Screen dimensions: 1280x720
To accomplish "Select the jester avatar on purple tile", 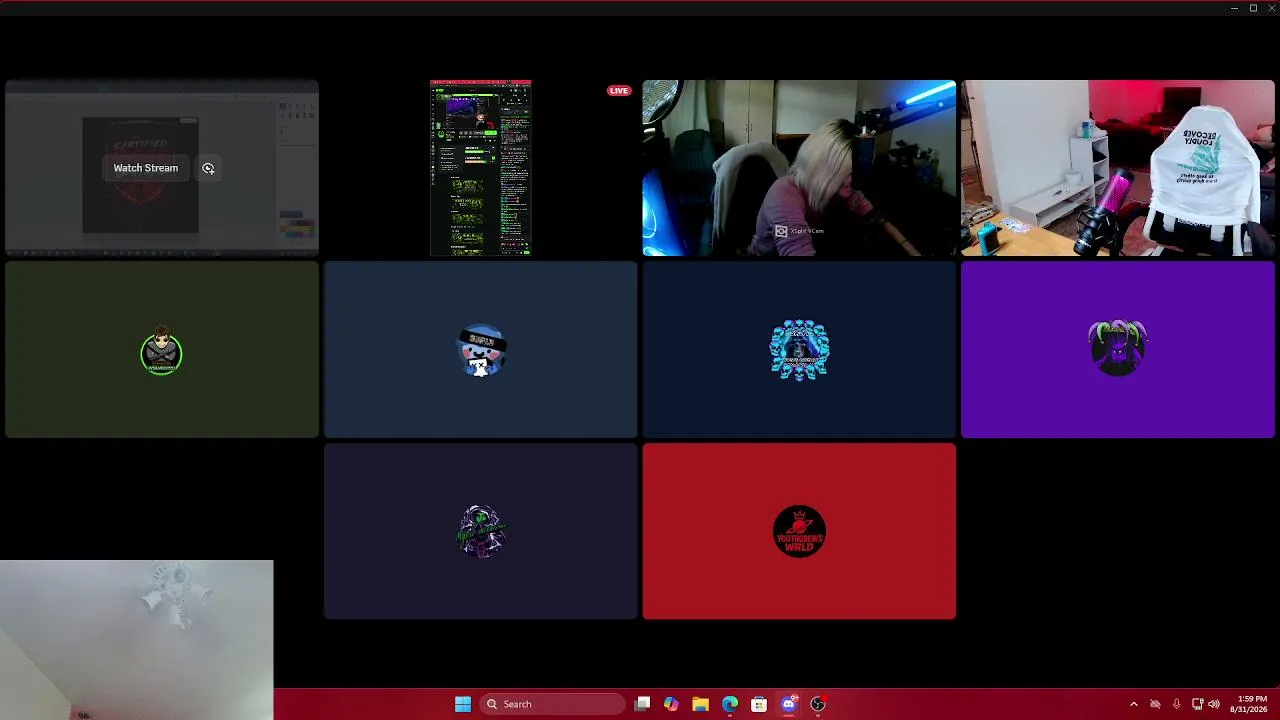I will 1118,348.
